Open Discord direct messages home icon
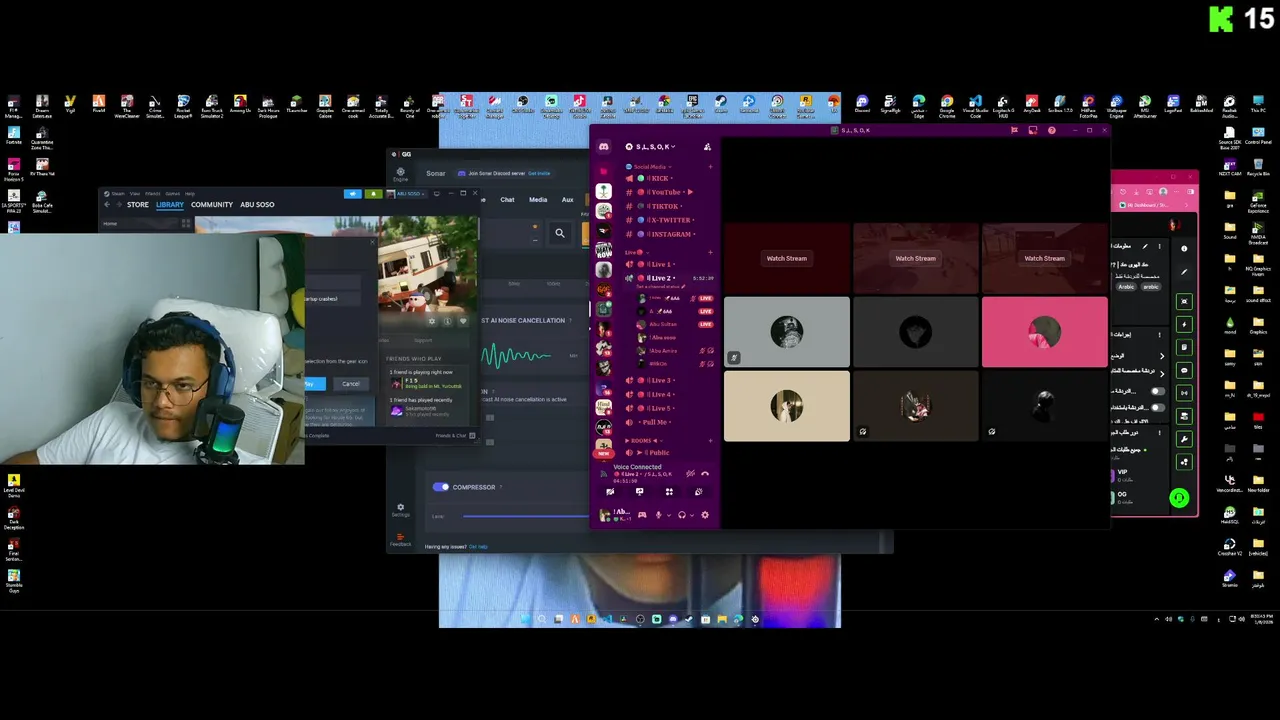This screenshot has width=1280, height=720. (604, 147)
